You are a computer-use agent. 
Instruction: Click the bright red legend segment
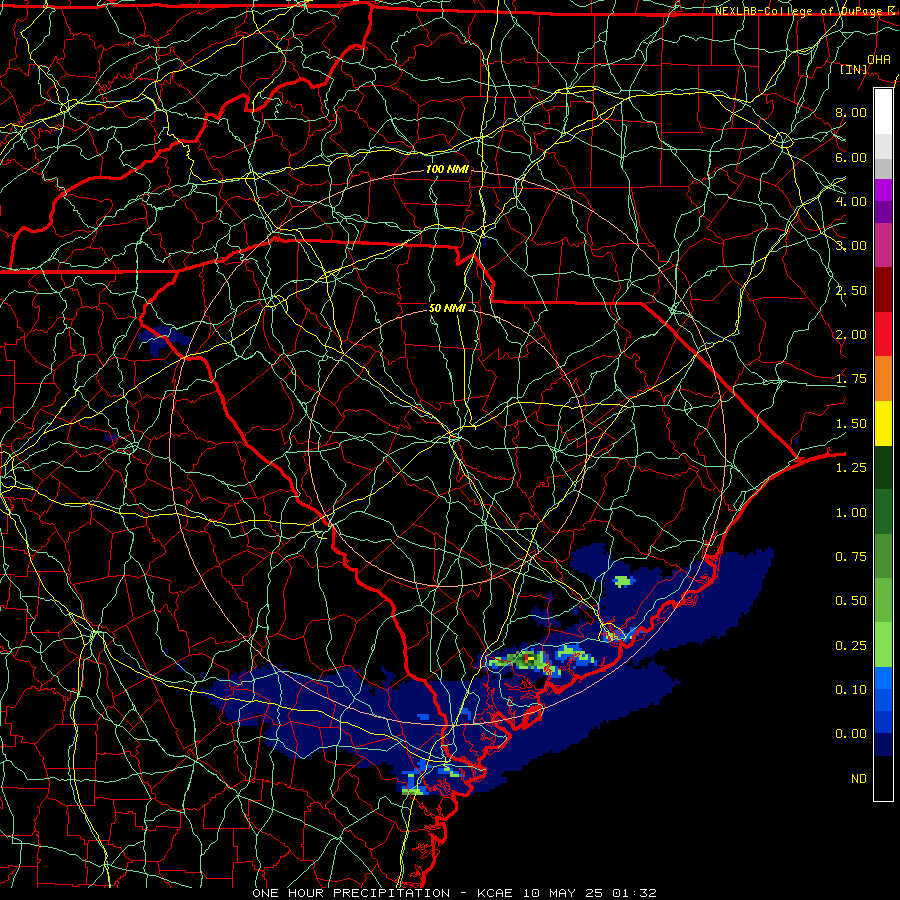pos(883,334)
